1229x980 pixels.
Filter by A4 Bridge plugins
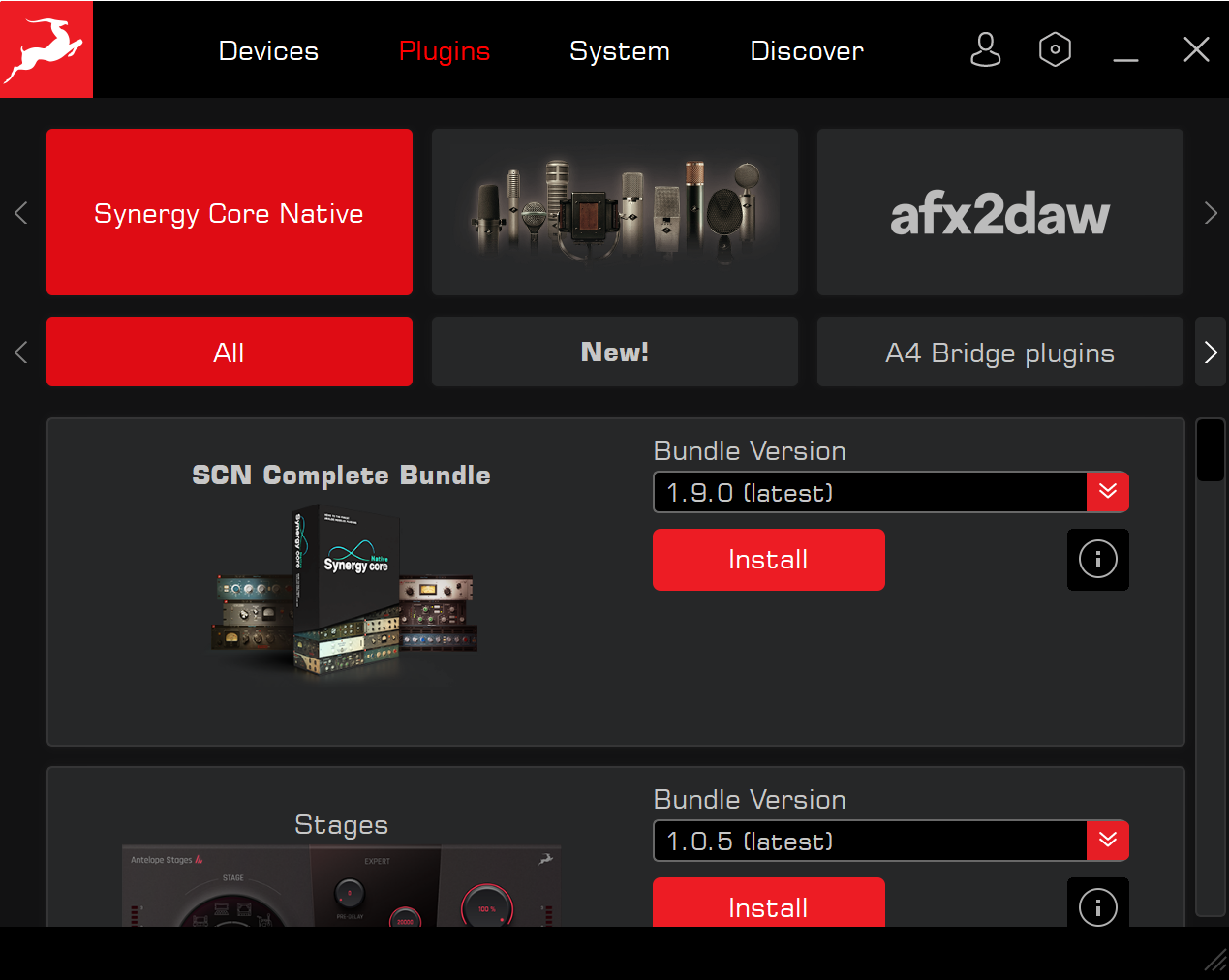click(1000, 352)
